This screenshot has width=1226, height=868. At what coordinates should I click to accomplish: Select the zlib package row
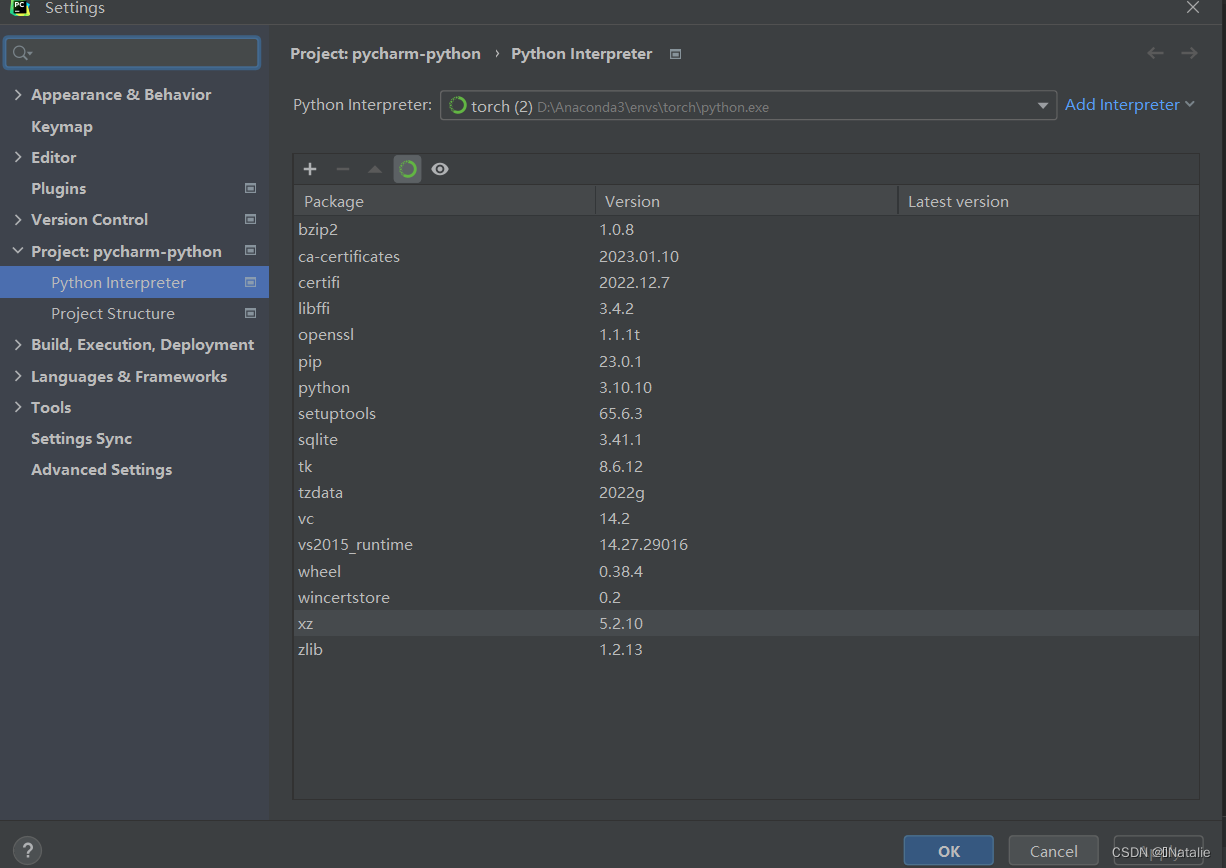pos(746,649)
